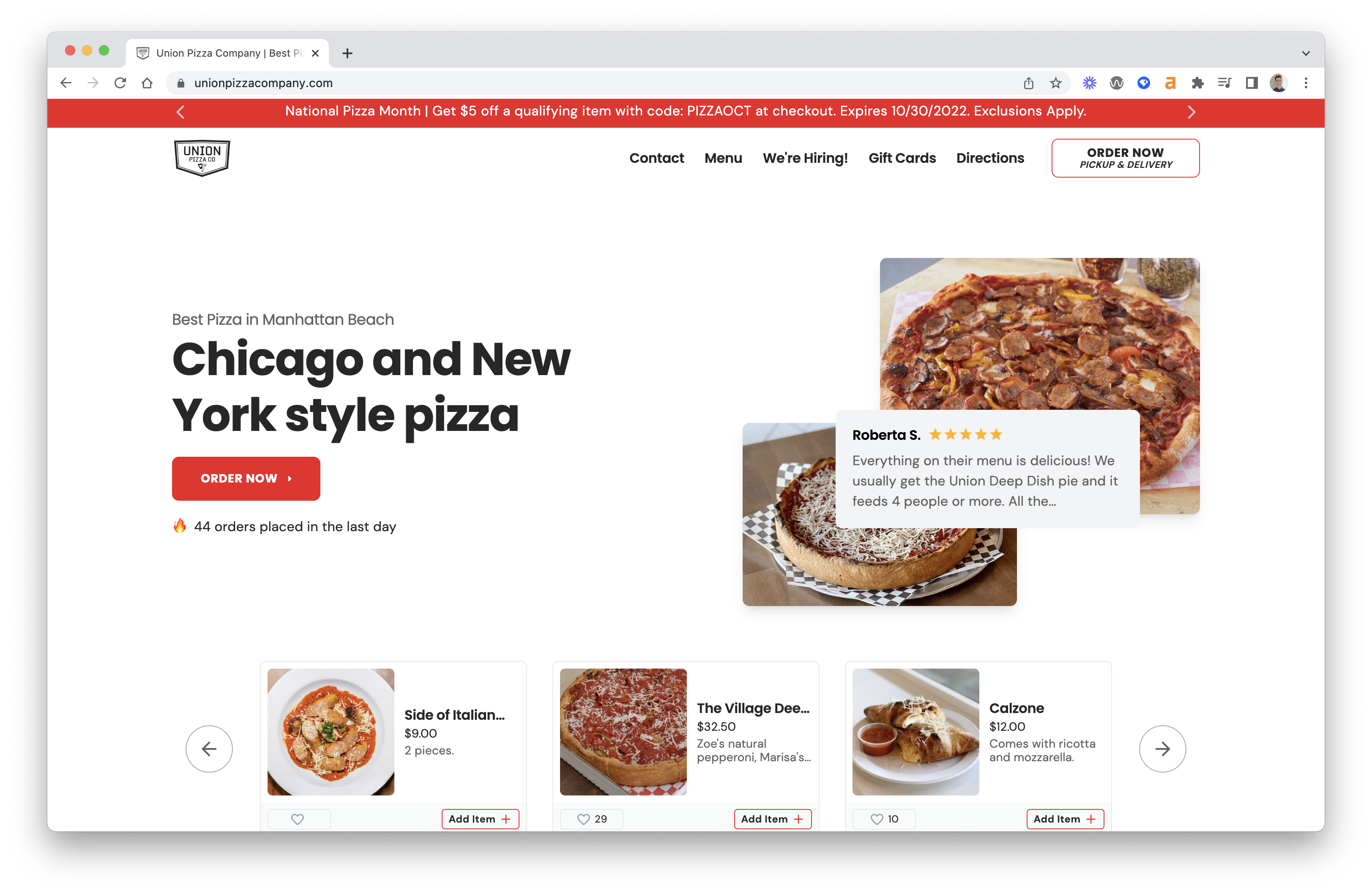Click 'Side of Italian...' item title
The width and height of the screenshot is (1372, 894).
[x=454, y=715]
